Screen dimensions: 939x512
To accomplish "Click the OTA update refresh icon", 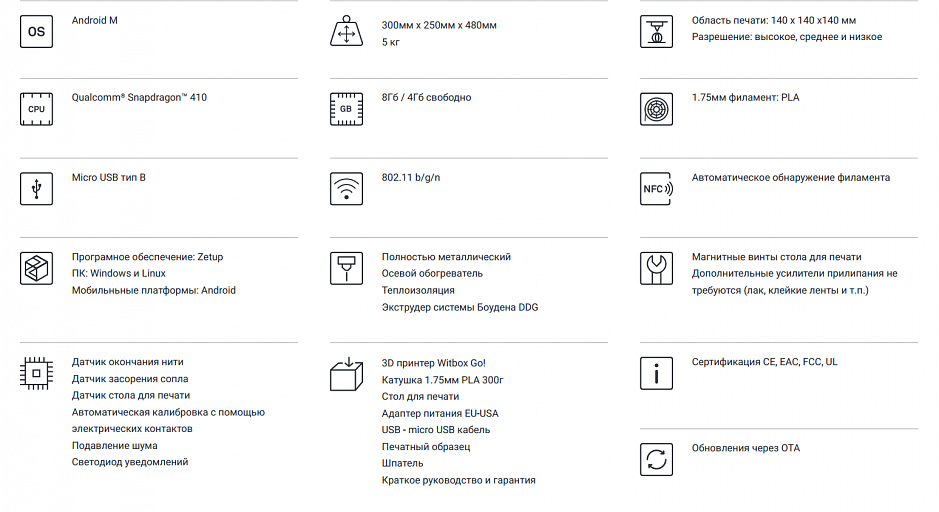I will (x=656, y=459).
